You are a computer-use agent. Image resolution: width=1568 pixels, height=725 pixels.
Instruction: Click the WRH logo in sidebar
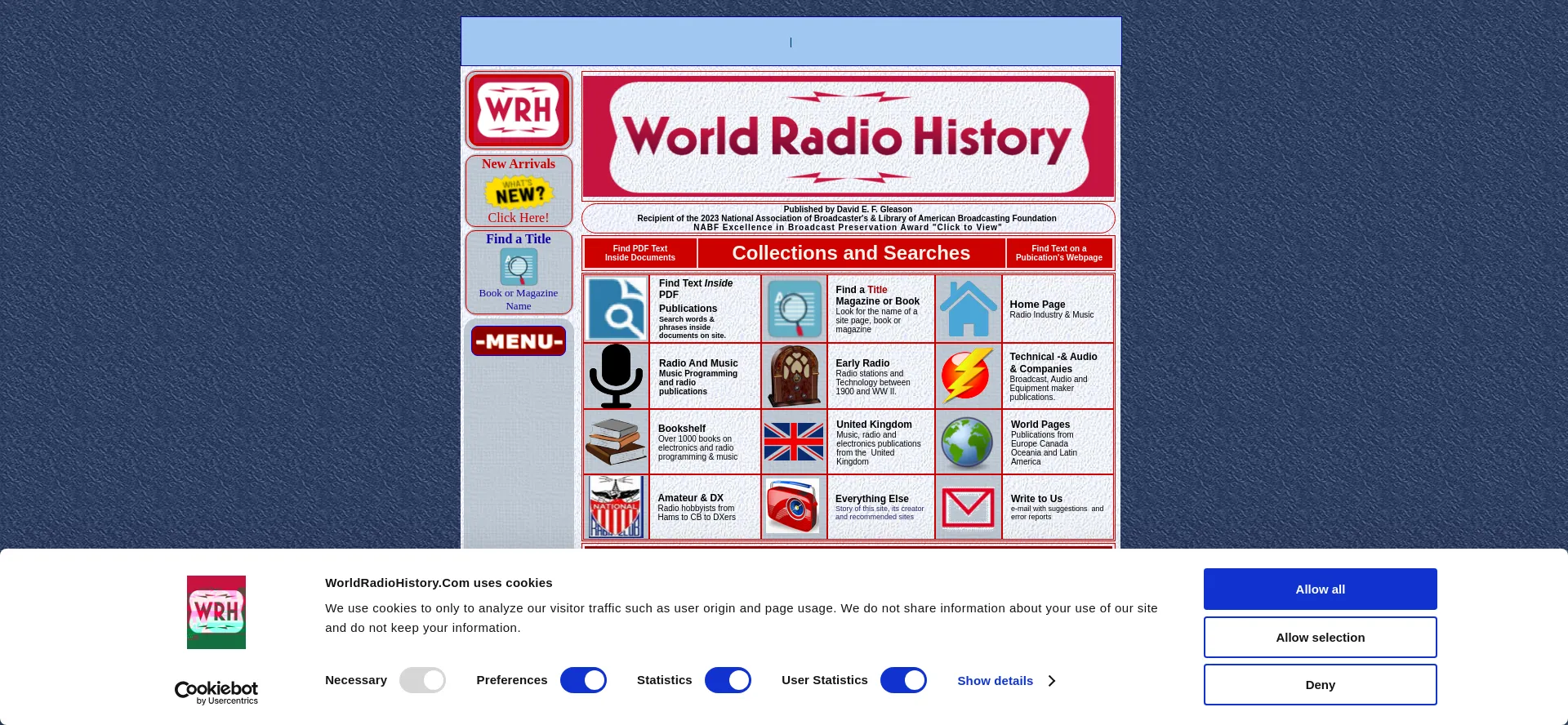click(x=519, y=110)
